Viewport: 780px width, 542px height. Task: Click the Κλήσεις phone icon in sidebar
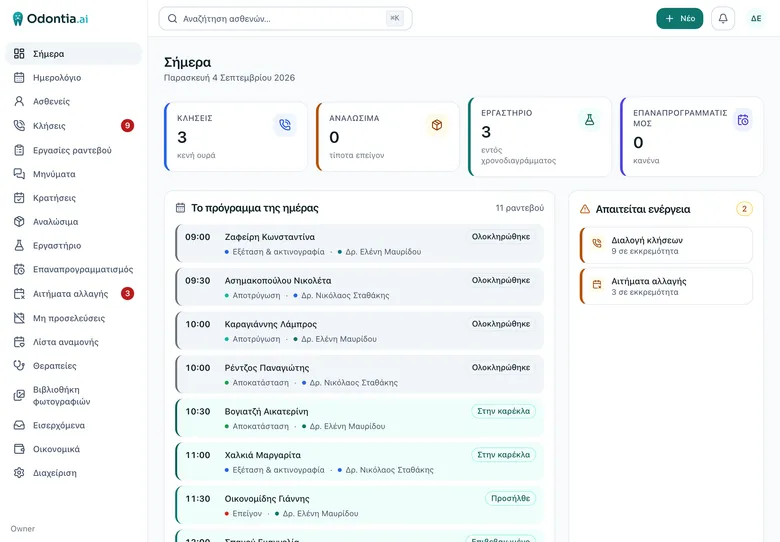(19, 125)
